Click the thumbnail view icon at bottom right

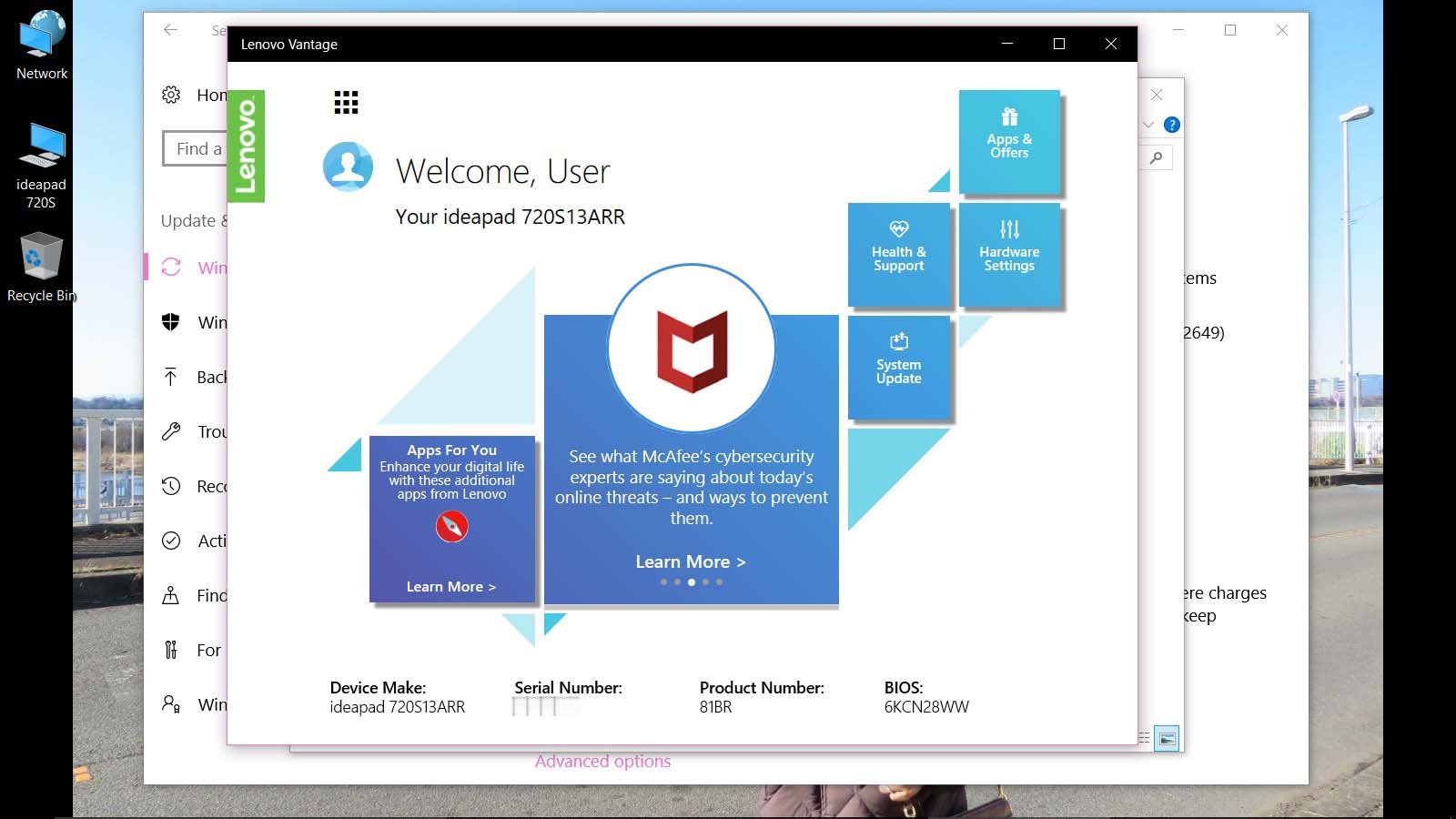click(x=1167, y=738)
